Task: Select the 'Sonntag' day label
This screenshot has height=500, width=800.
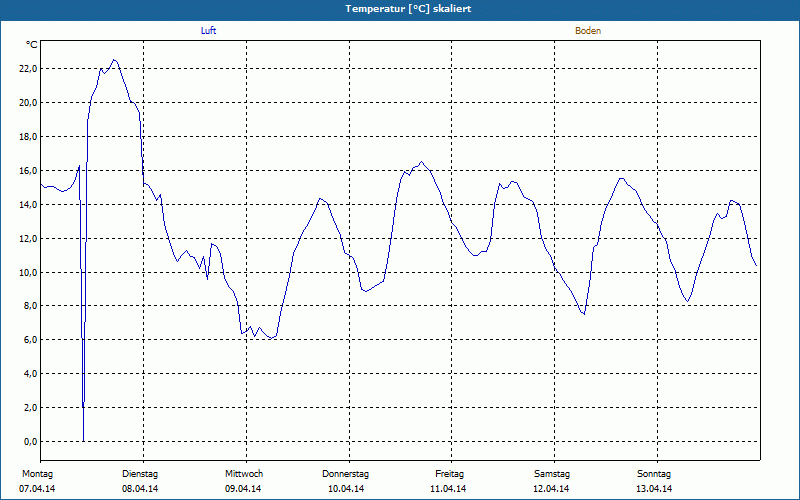Action: (x=654, y=474)
